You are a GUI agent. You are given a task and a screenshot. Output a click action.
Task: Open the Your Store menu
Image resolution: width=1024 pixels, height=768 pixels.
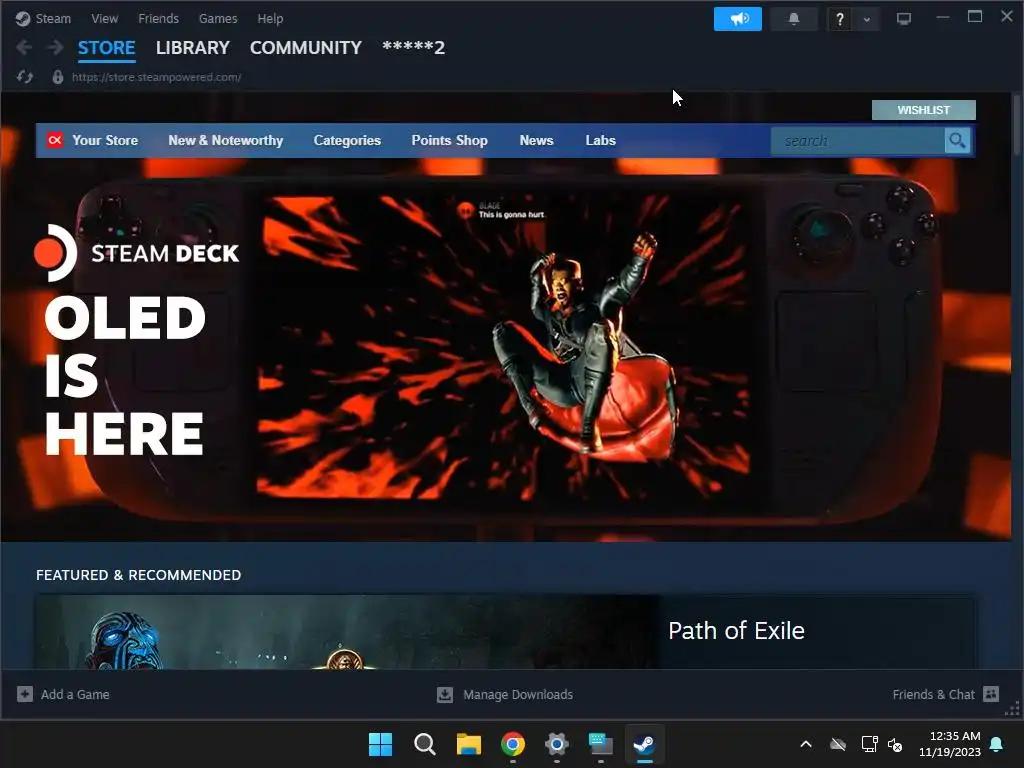click(105, 140)
